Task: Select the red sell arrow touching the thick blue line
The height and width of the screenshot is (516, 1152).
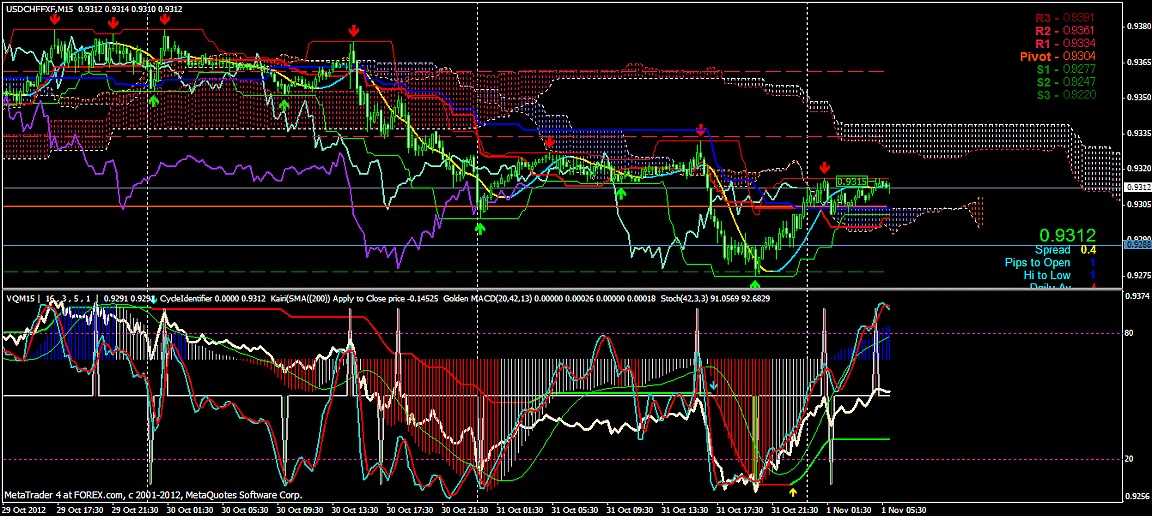Action: coord(701,129)
